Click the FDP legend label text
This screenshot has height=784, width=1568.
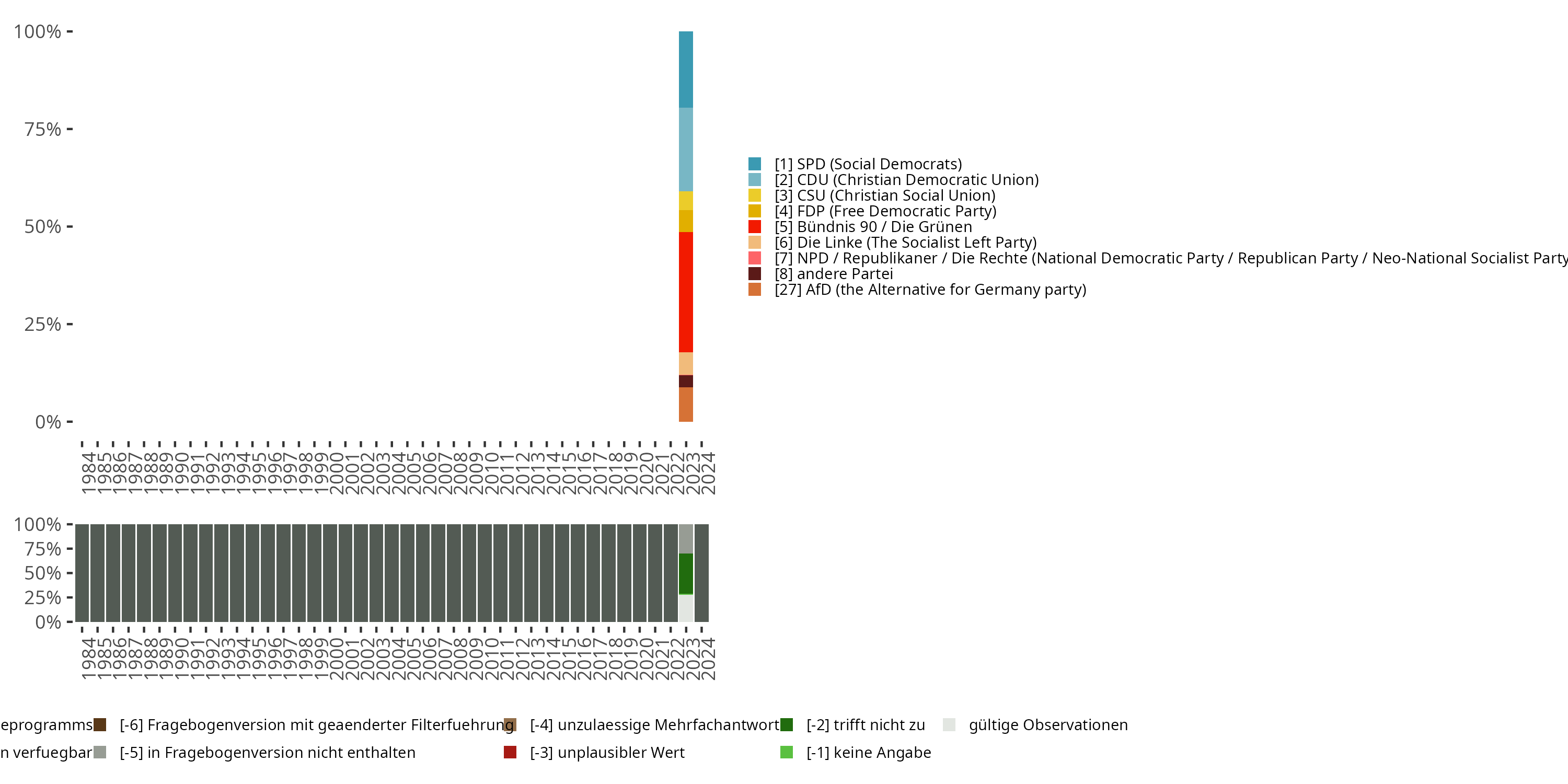pyautogui.click(x=885, y=211)
